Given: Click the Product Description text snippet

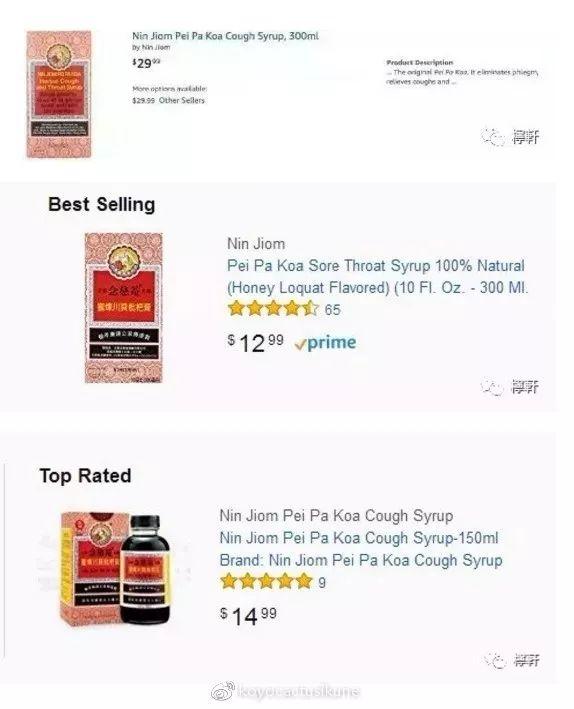Looking at the screenshot, I should (x=462, y=72).
